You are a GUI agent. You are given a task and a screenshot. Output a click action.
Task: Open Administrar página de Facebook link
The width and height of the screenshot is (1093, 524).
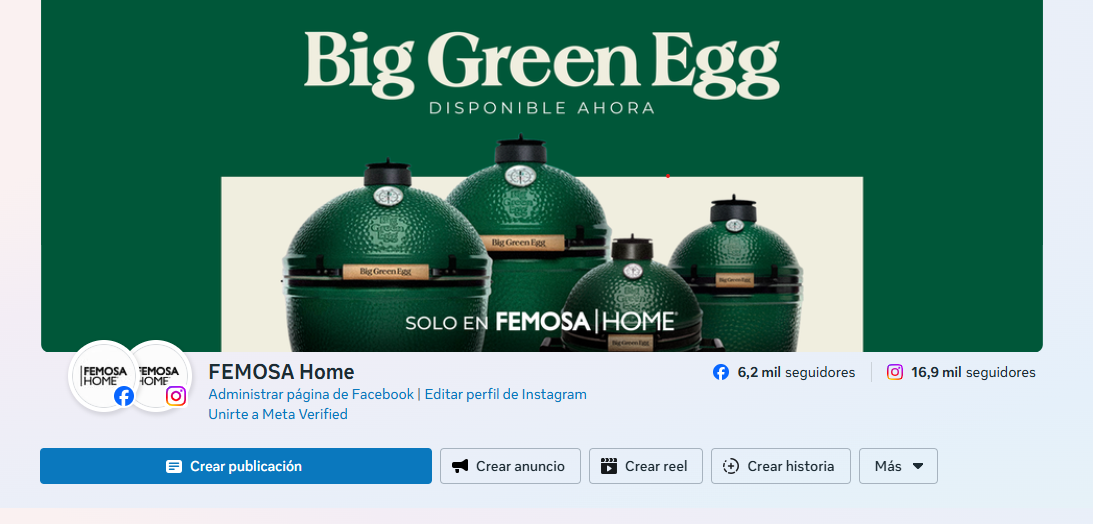311,394
